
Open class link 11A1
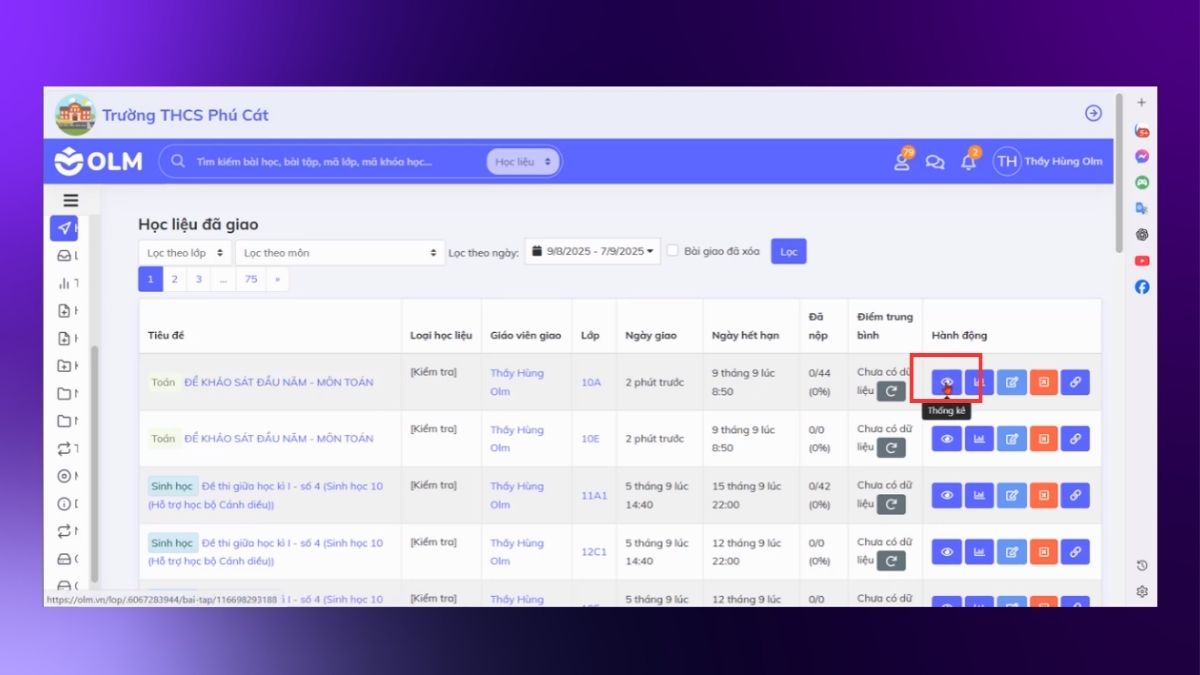click(594, 495)
